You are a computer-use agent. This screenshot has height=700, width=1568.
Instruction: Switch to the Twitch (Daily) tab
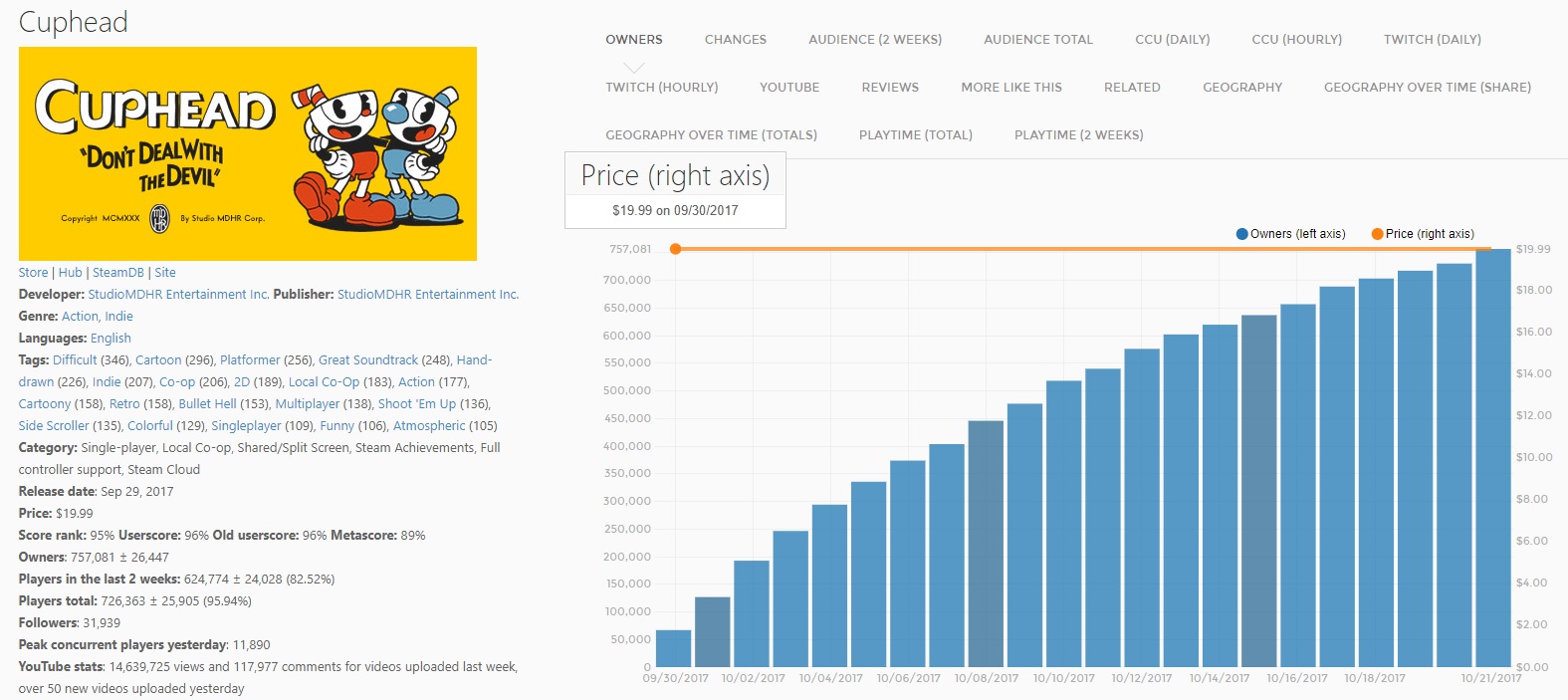1433,40
